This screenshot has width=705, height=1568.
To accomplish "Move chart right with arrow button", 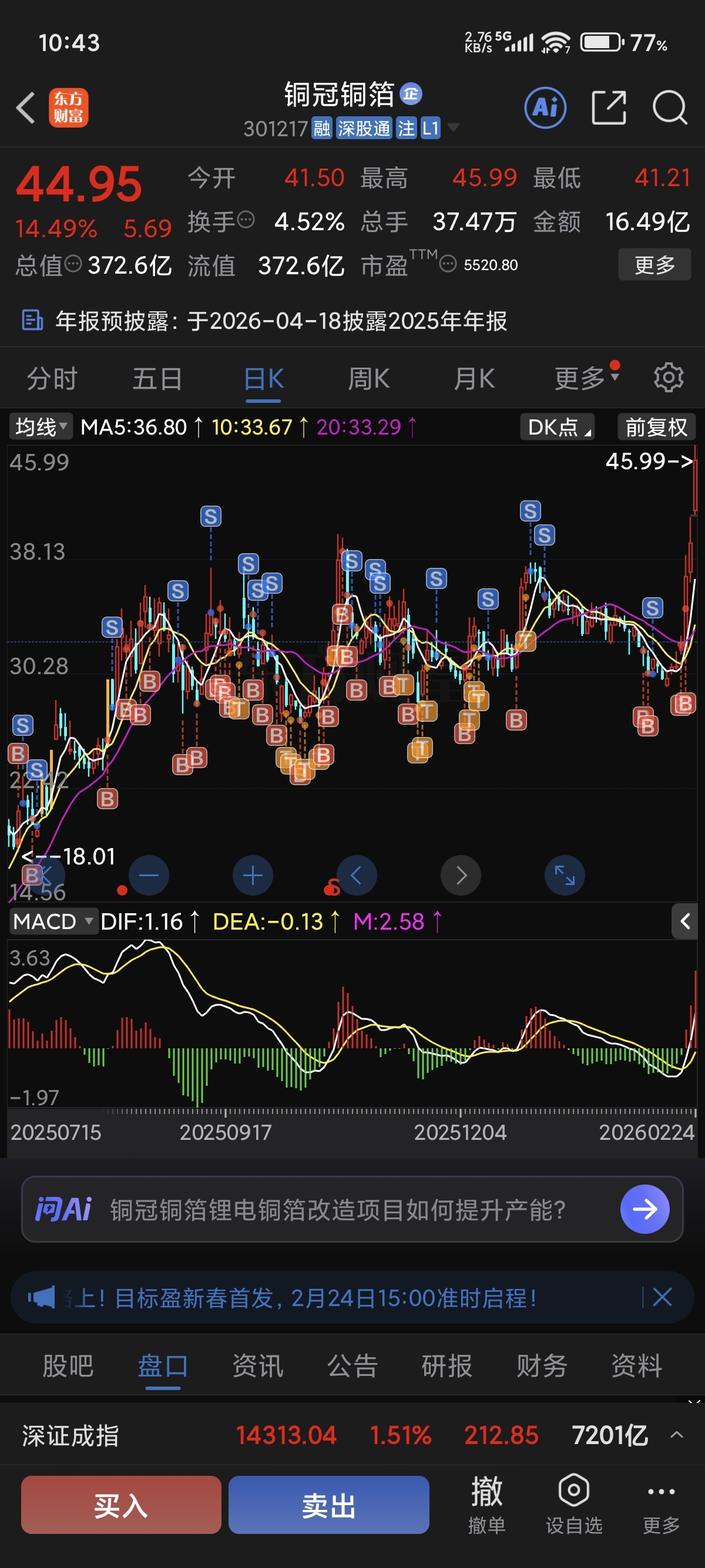I will tap(461, 875).
